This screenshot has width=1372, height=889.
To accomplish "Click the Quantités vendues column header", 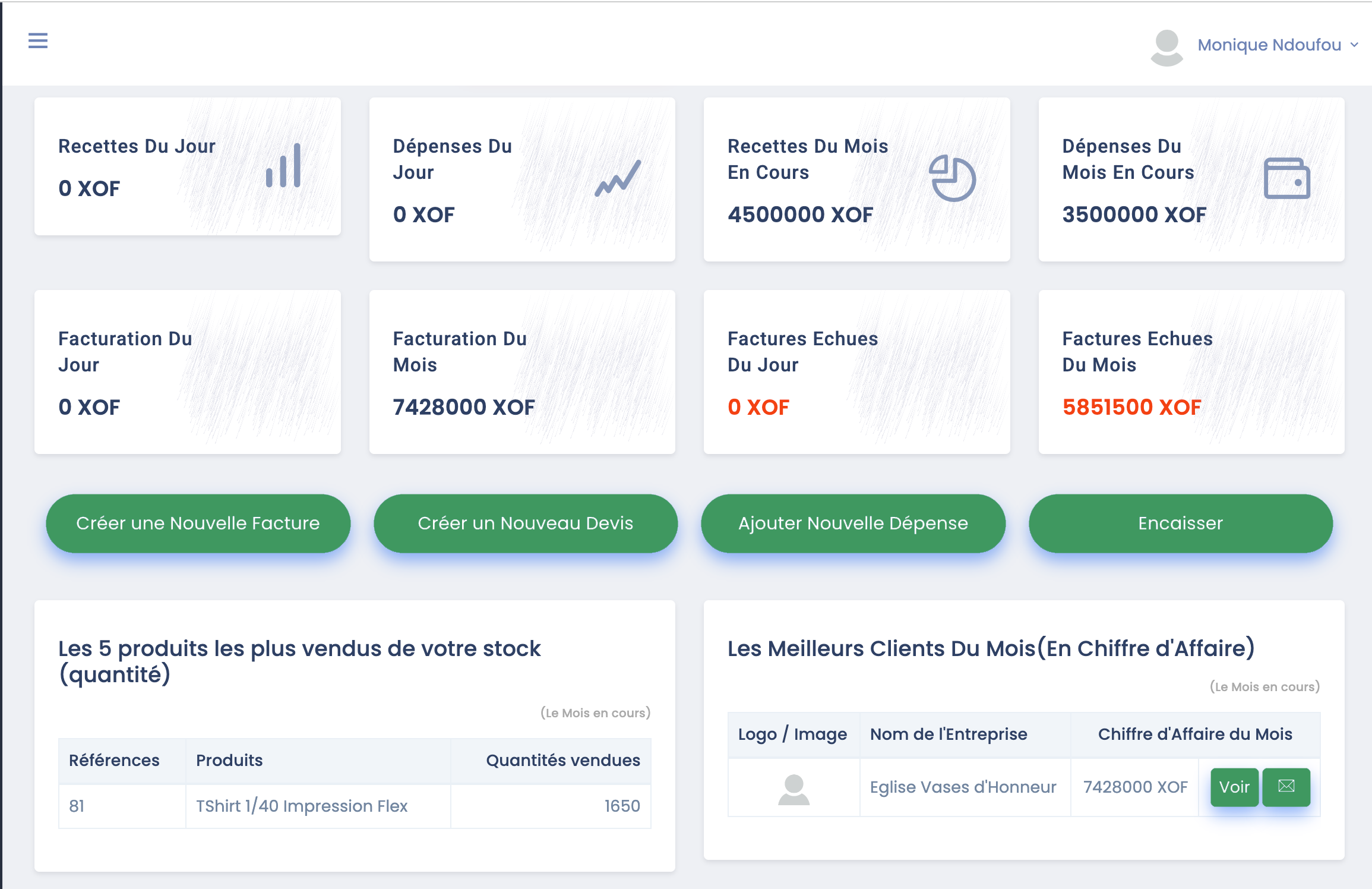I will [562, 761].
